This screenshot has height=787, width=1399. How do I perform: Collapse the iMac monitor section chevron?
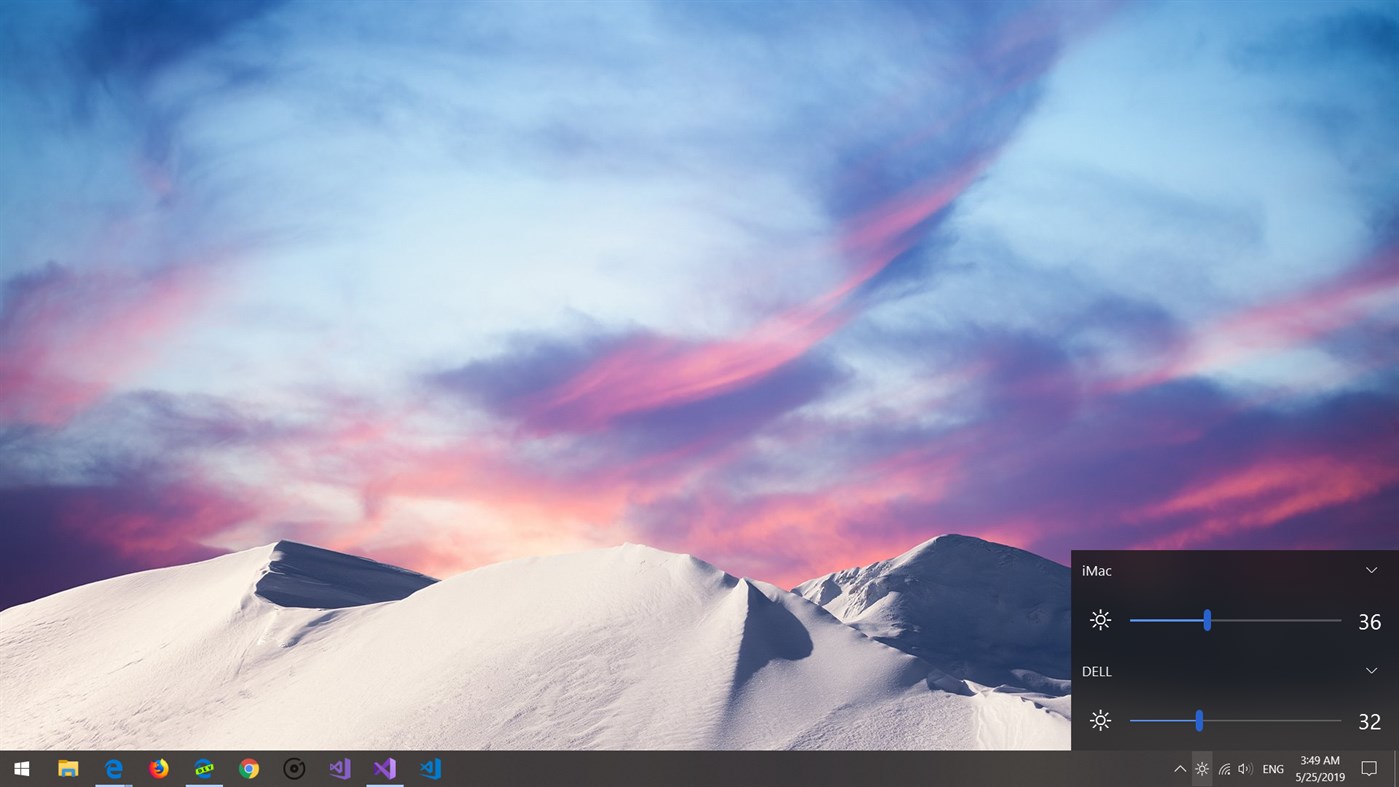(x=1371, y=569)
